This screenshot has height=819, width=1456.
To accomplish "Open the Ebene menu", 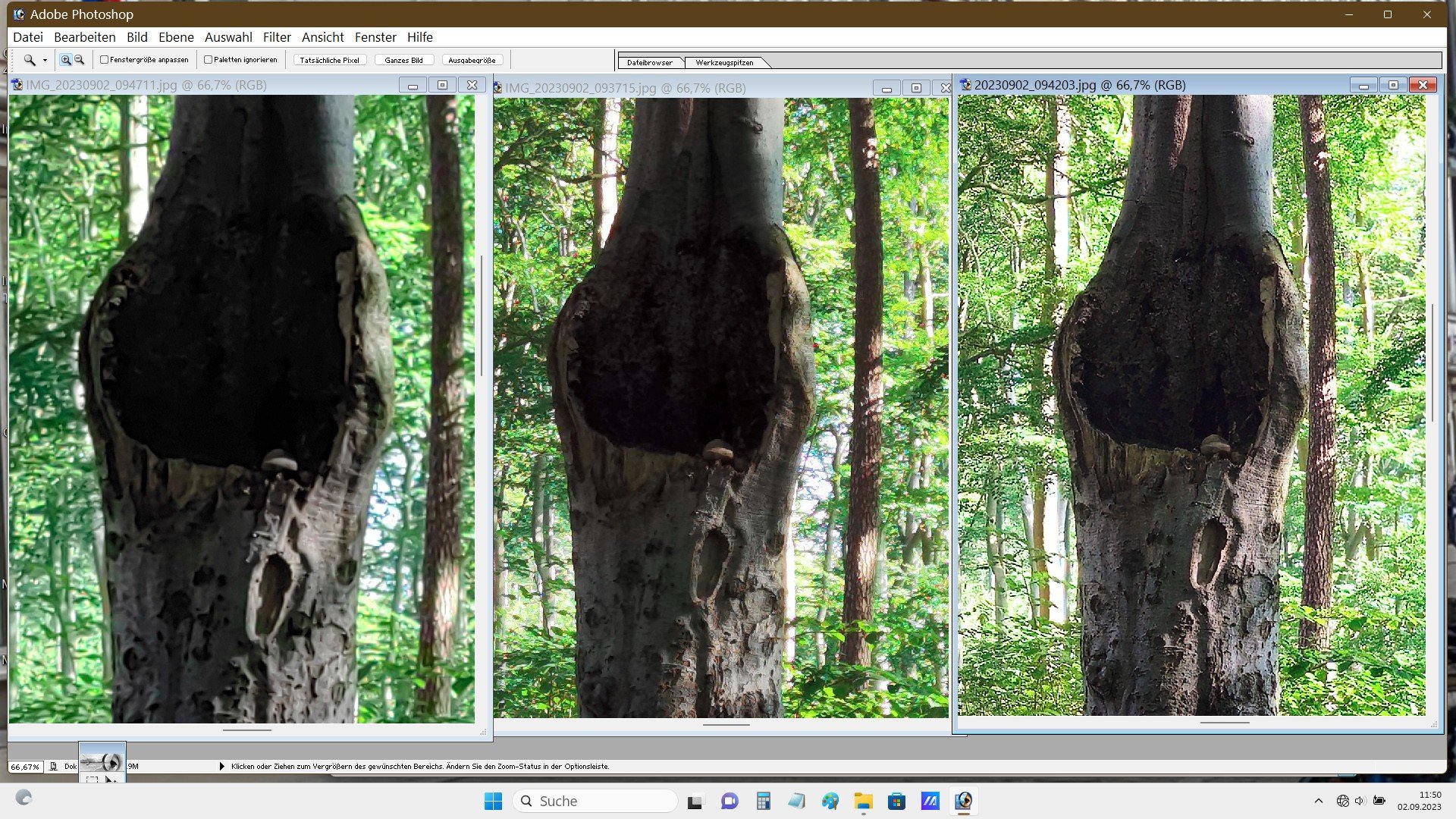I will click(x=176, y=37).
